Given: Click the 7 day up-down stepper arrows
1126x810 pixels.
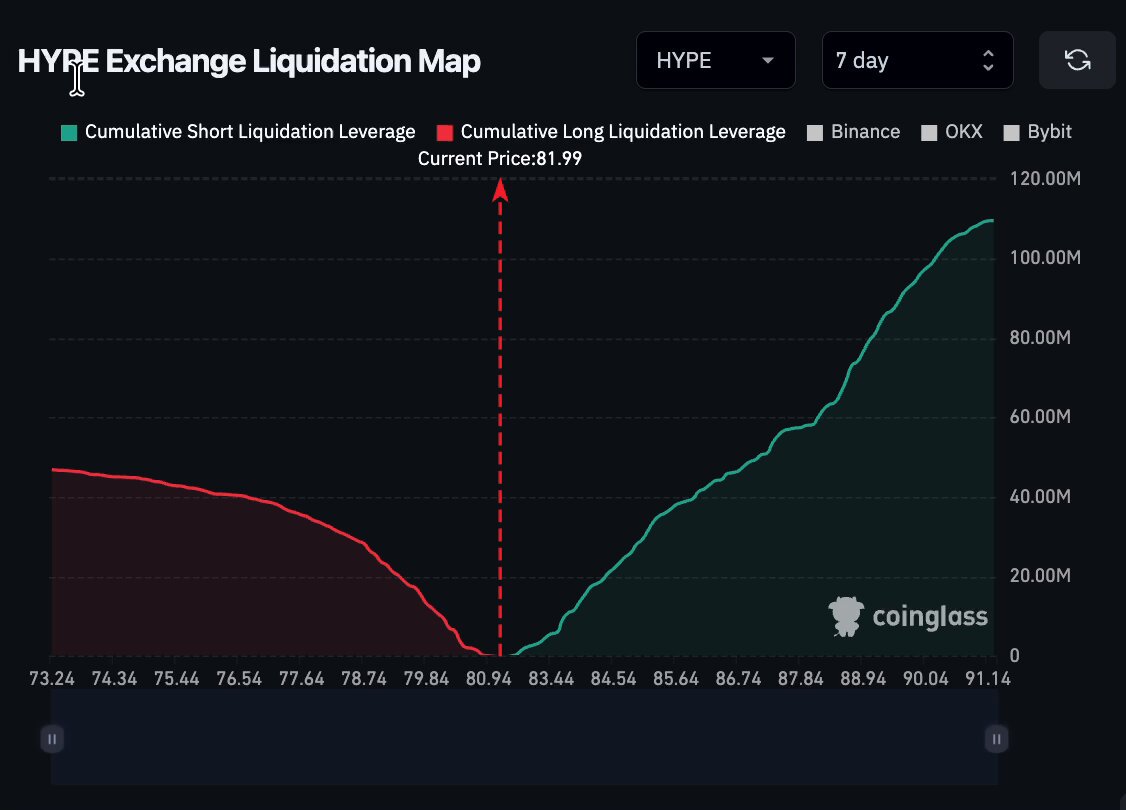Looking at the screenshot, I should (988, 60).
